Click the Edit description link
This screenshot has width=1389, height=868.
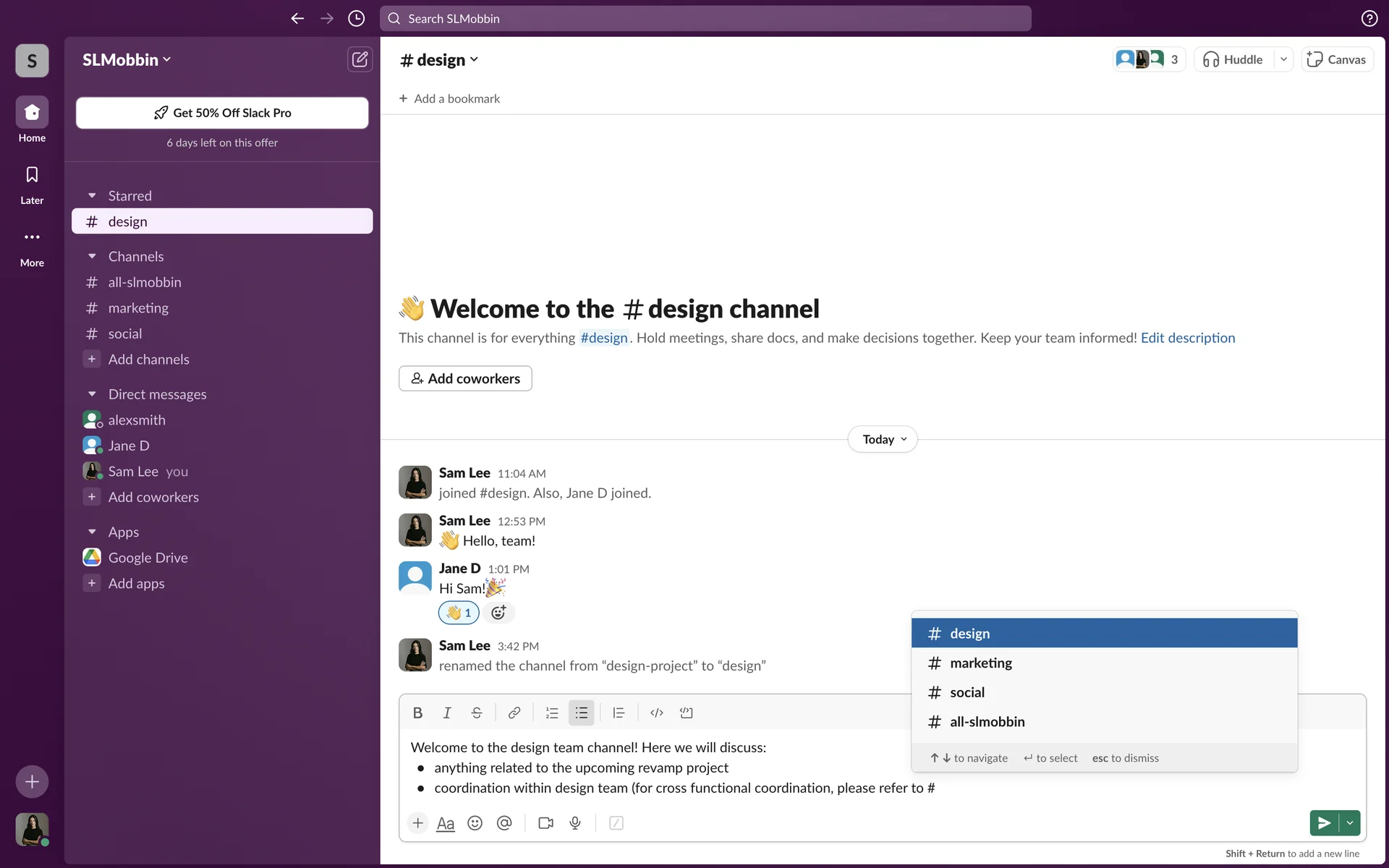point(1187,338)
